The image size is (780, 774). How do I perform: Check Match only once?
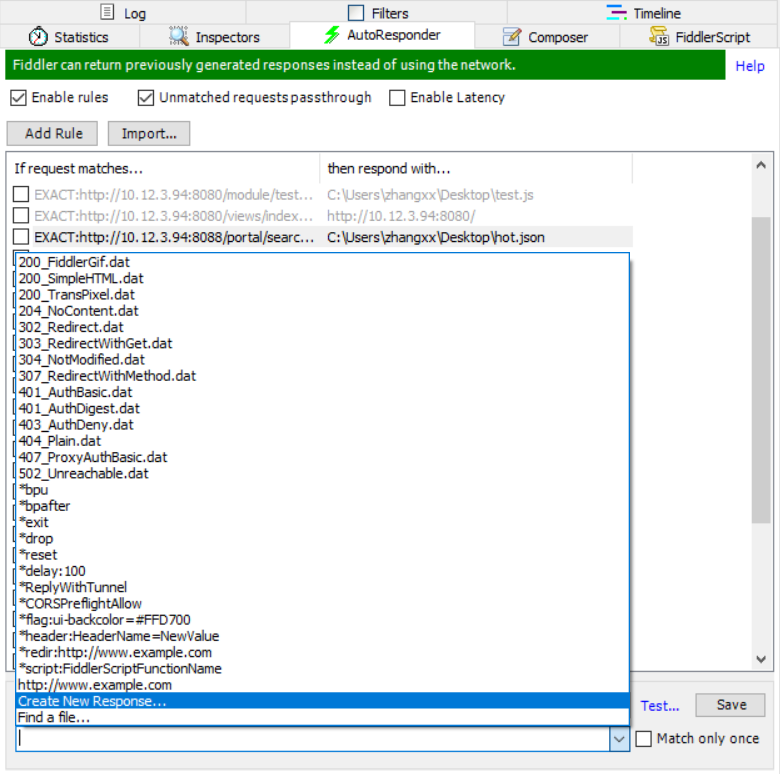pos(643,739)
